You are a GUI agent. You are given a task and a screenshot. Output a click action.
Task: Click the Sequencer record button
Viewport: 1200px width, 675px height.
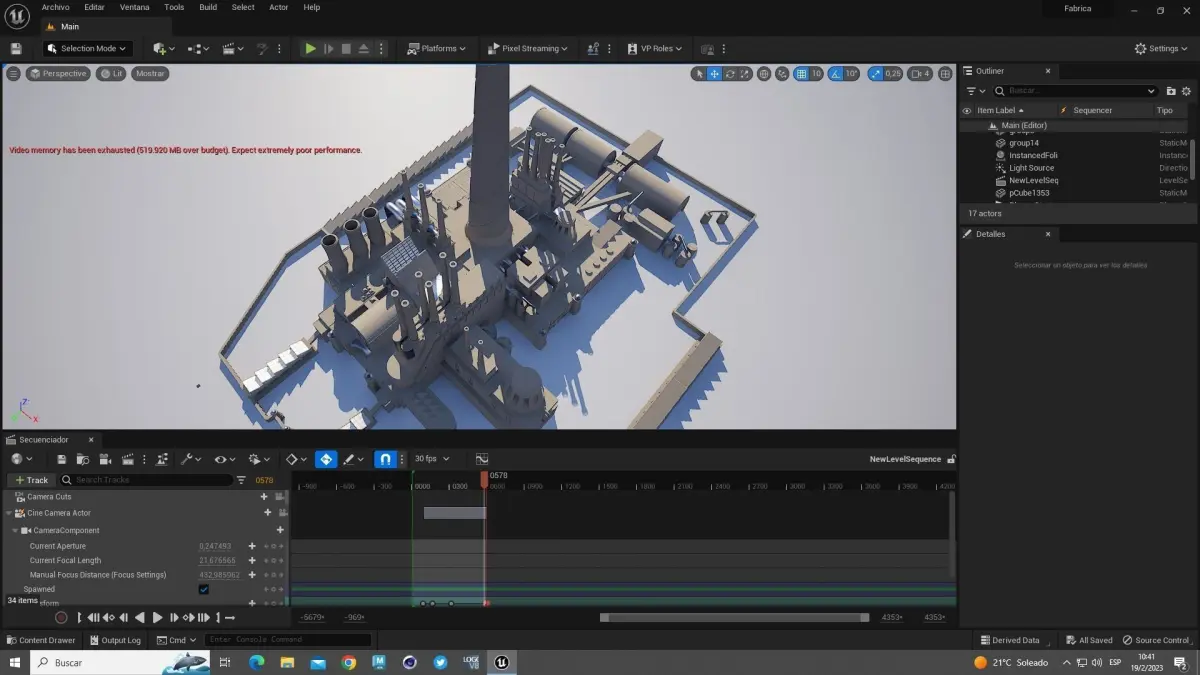pos(61,618)
